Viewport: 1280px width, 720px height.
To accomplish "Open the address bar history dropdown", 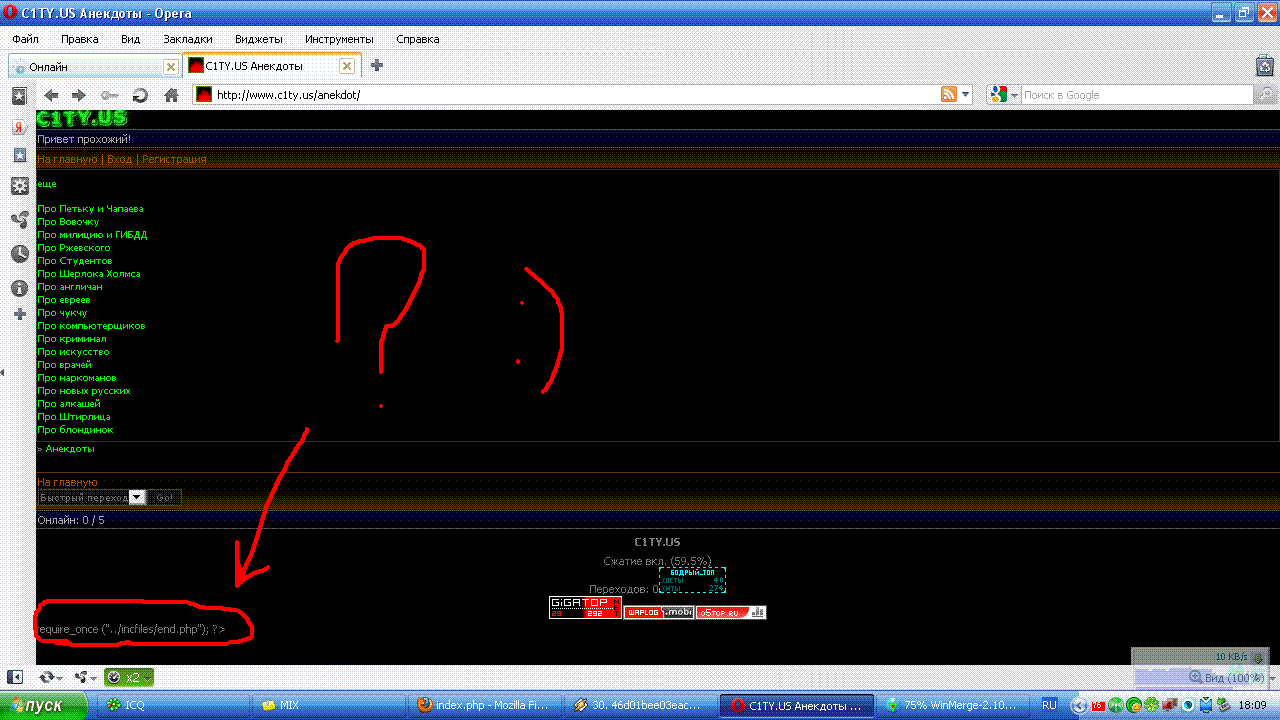I will point(966,95).
